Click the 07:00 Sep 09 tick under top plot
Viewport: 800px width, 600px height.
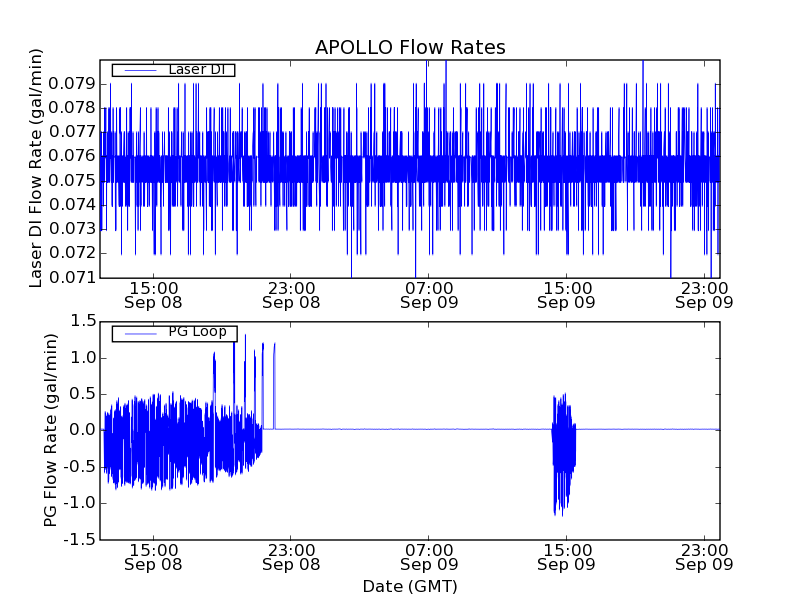tap(429, 294)
